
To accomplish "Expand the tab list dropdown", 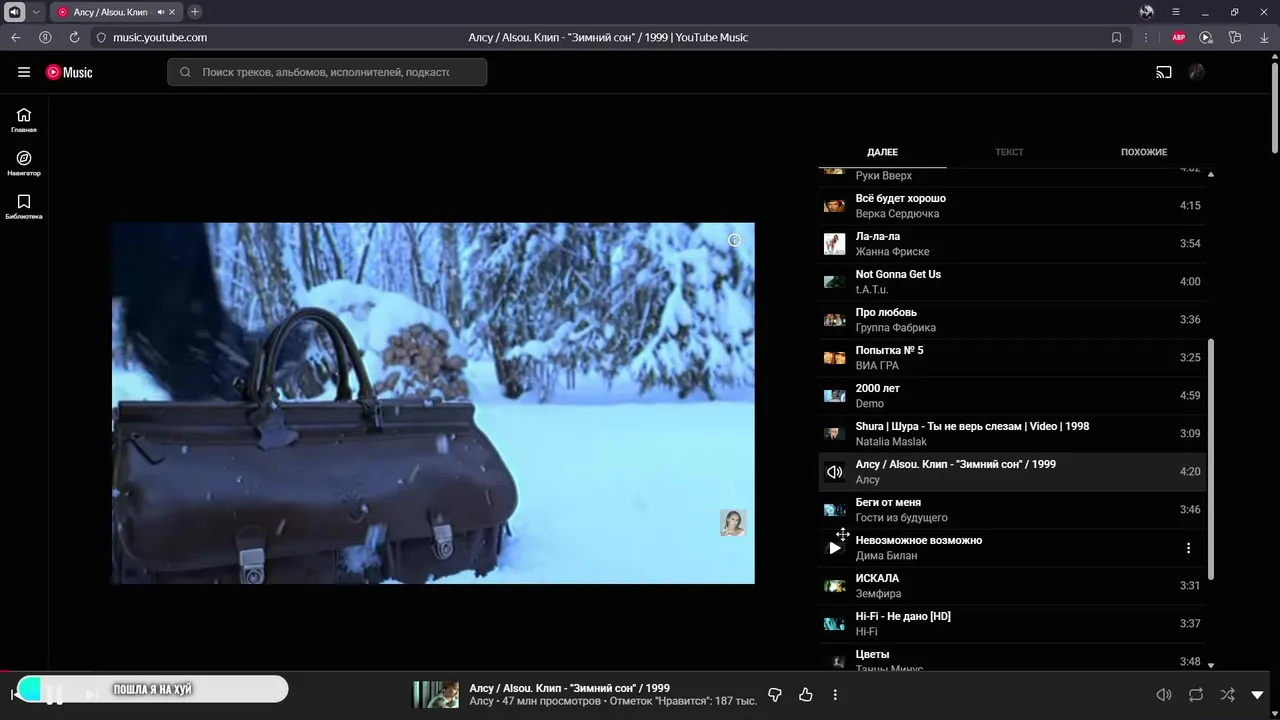I will click(x=36, y=12).
